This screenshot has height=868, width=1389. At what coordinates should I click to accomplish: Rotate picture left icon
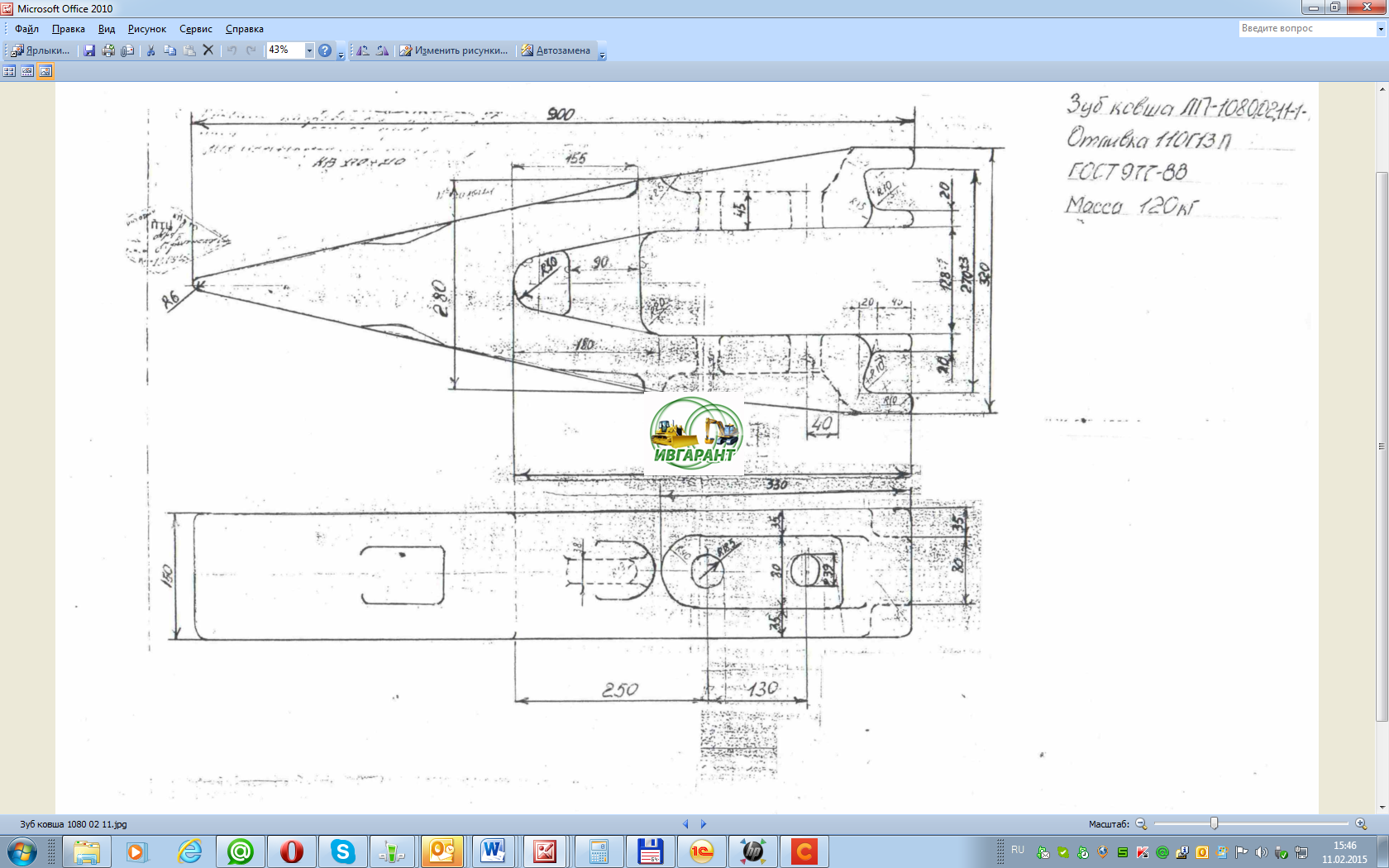pyautogui.click(x=363, y=50)
